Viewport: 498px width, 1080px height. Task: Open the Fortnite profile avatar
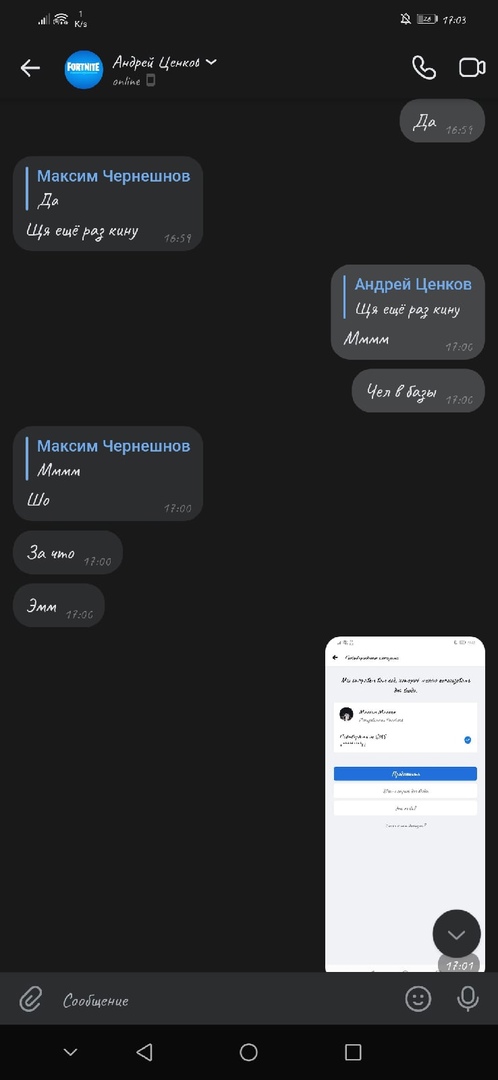pos(83,69)
